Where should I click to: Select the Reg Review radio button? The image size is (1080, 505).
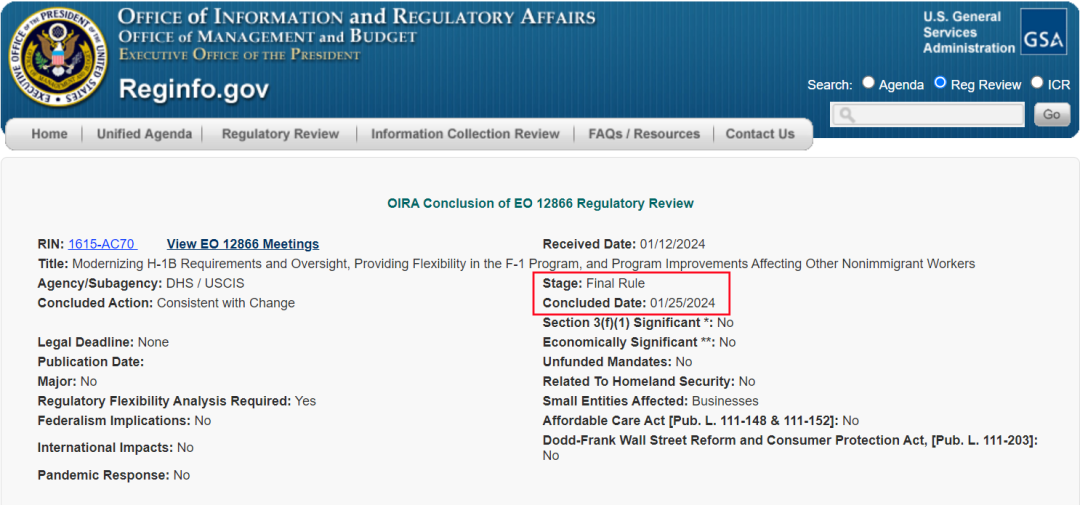click(x=940, y=83)
